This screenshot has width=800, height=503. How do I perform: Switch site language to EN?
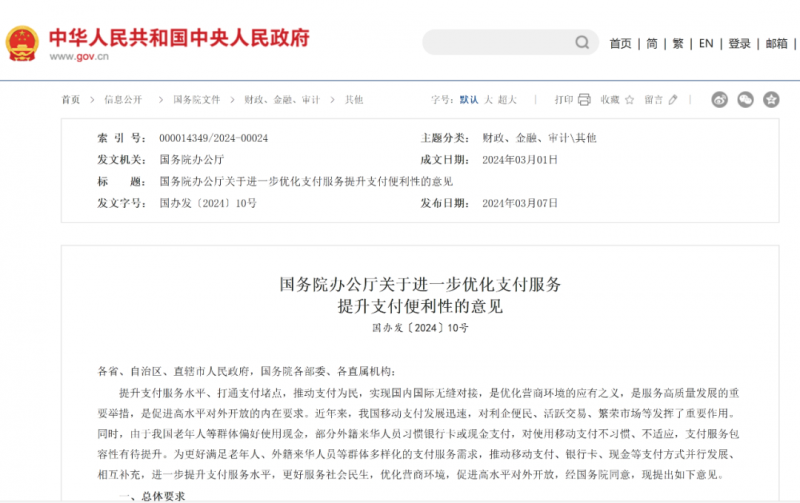[x=706, y=44]
